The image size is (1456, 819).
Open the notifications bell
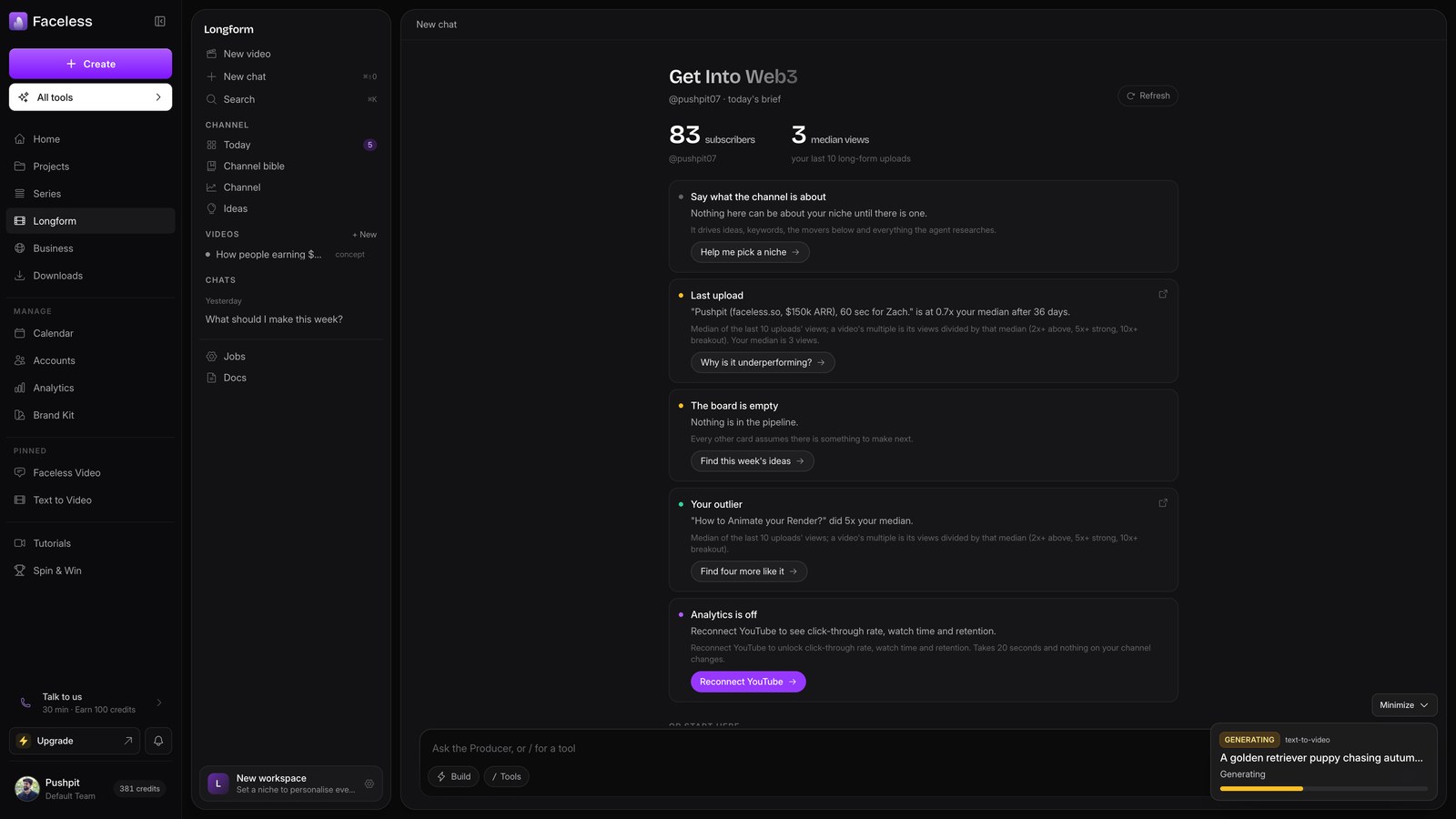click(x=158, y=741)
